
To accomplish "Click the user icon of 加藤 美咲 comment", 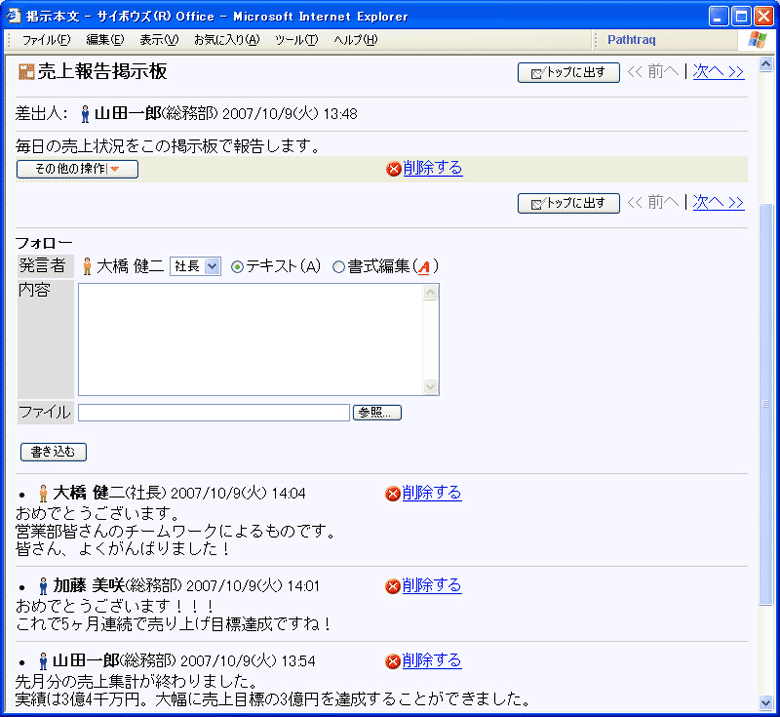I will pos(43,586).
